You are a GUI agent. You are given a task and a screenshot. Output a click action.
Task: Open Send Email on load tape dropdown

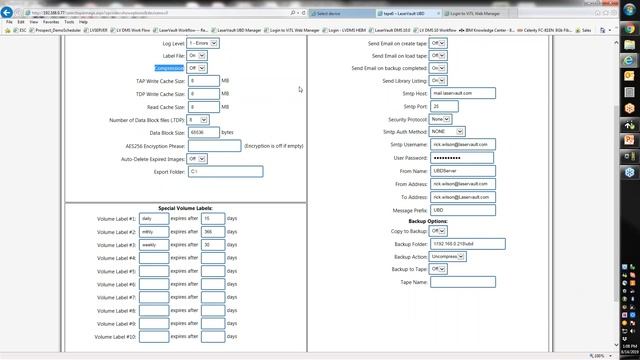pyautogui.click(x=438, y=56)
